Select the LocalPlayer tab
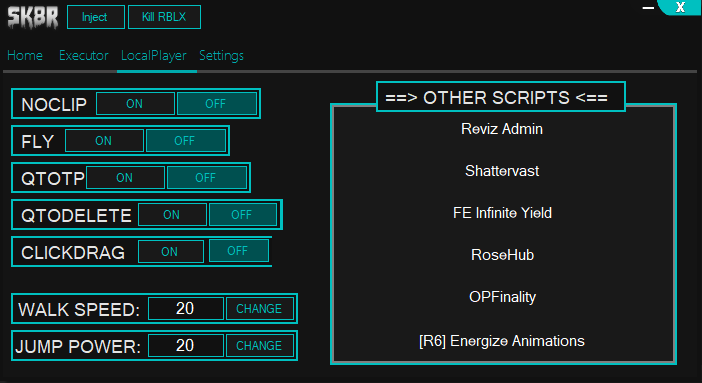This screenshot has height=383, width=702. point(154,56)
